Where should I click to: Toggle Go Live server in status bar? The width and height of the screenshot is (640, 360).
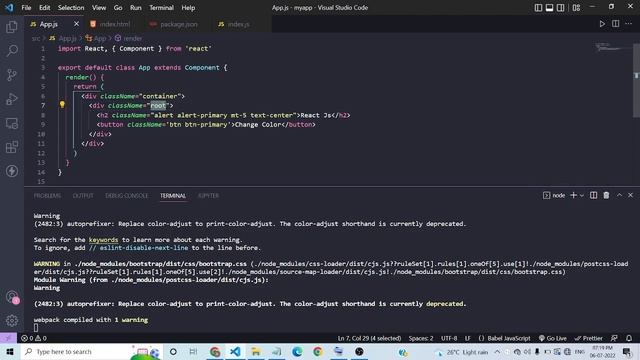pyautogui.click(x=552, y=338)
